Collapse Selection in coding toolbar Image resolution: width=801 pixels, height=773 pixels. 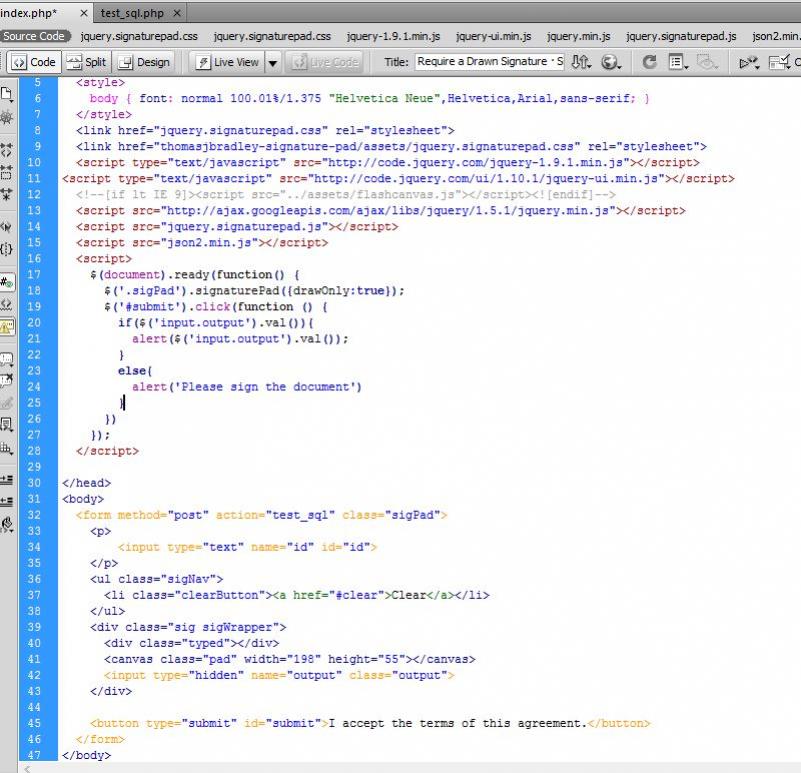[x=7, y=172]
